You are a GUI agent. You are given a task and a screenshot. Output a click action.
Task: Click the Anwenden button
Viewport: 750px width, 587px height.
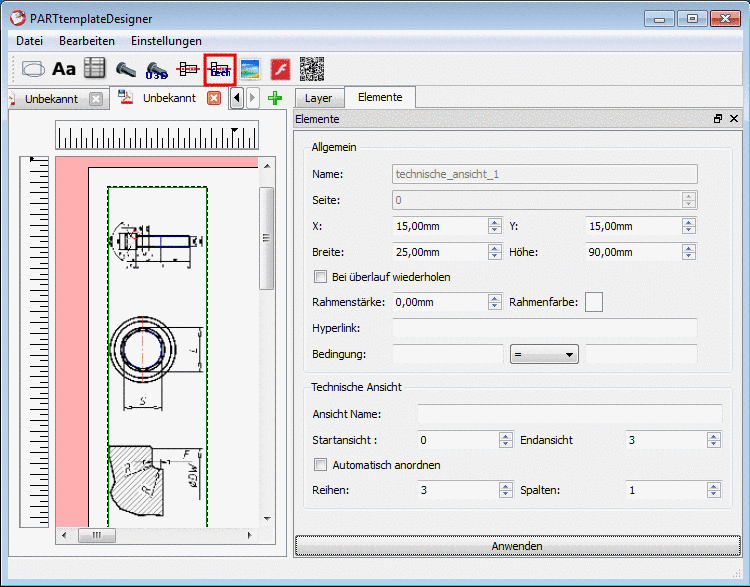517,546
